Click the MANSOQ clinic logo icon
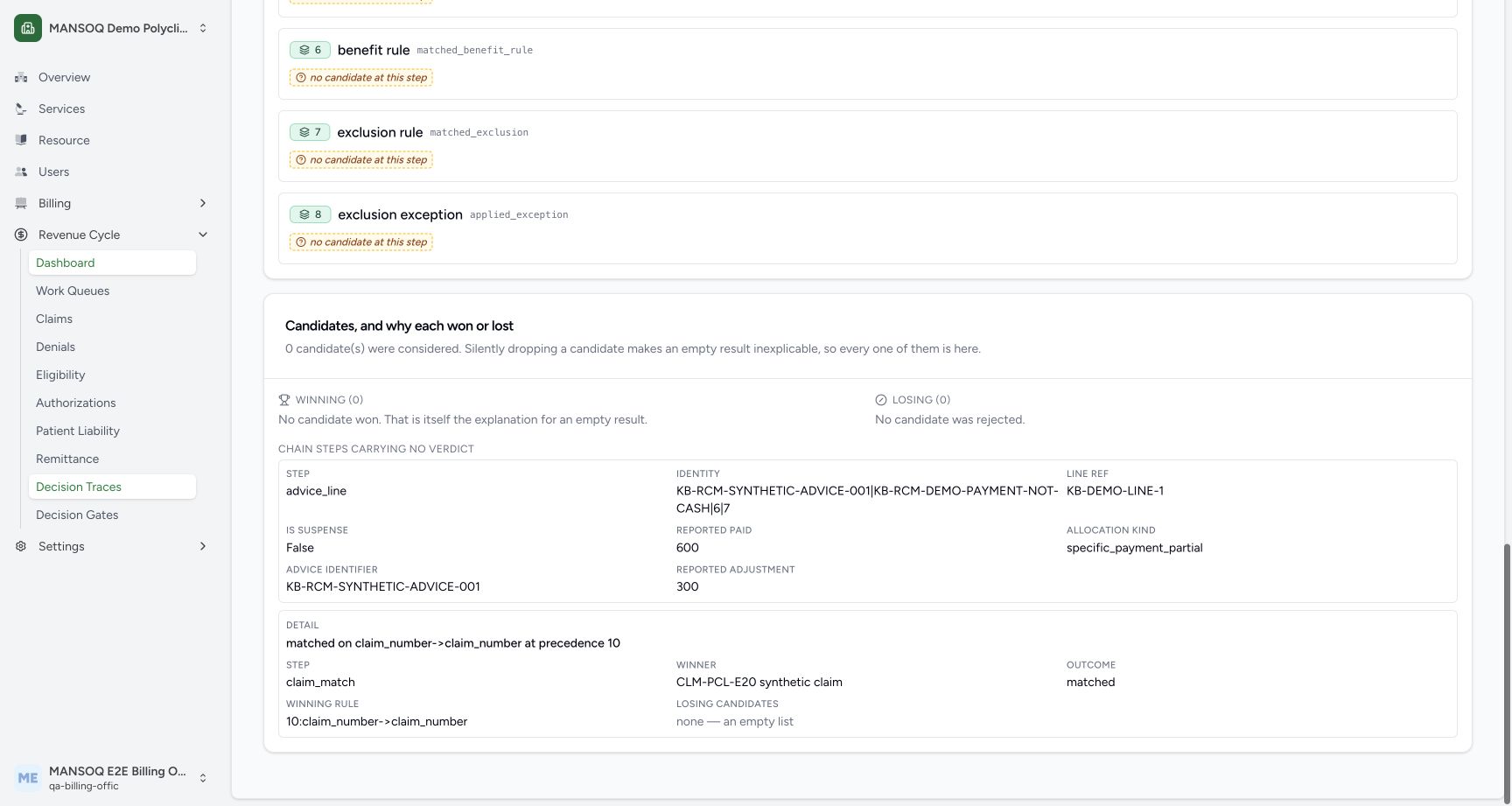 (28, 28)
